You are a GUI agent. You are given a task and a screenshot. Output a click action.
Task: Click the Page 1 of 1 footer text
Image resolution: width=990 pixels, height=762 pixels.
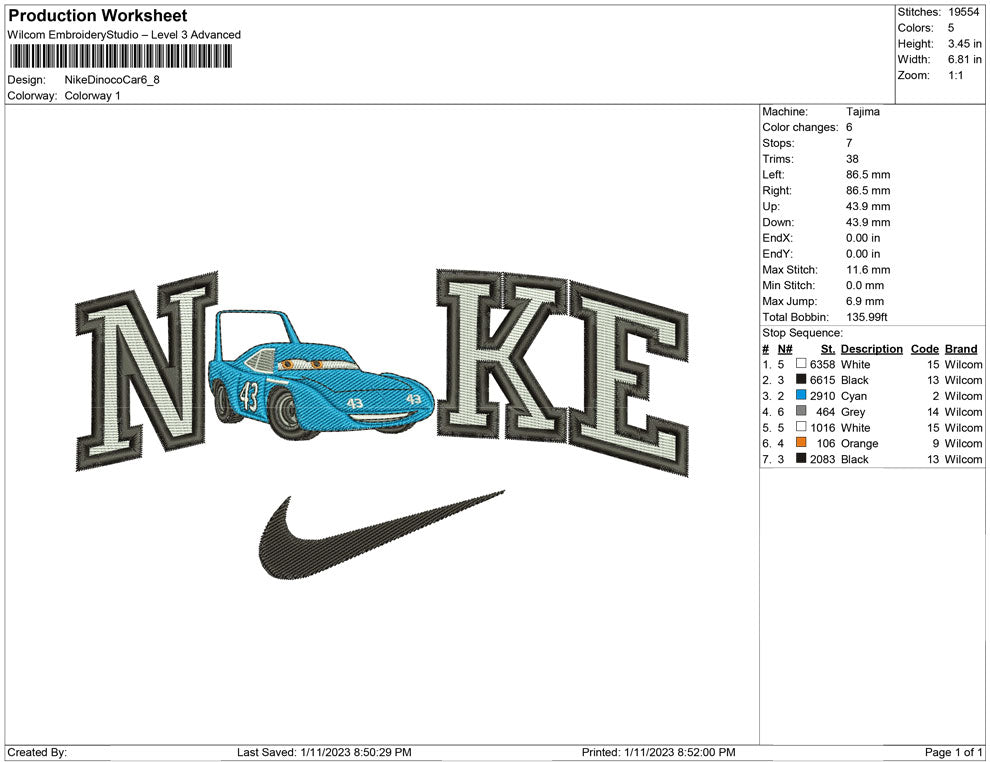point(954,752)
